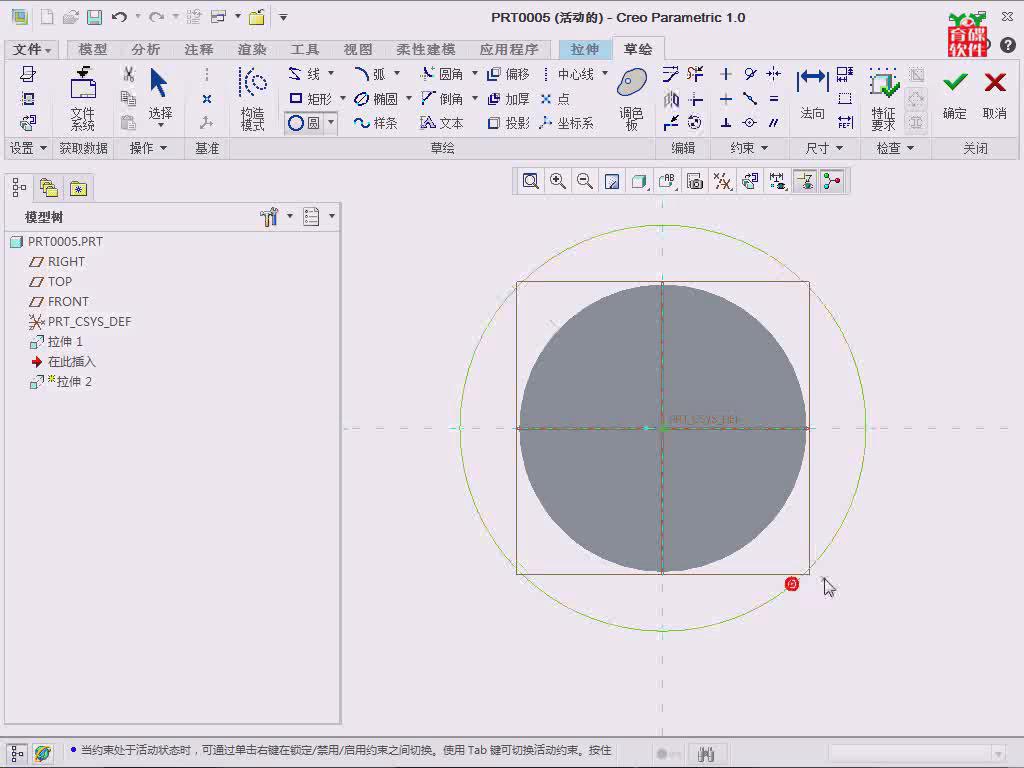
Task: Click the 法向 normal dimension tool
Action: coord(812,95)
